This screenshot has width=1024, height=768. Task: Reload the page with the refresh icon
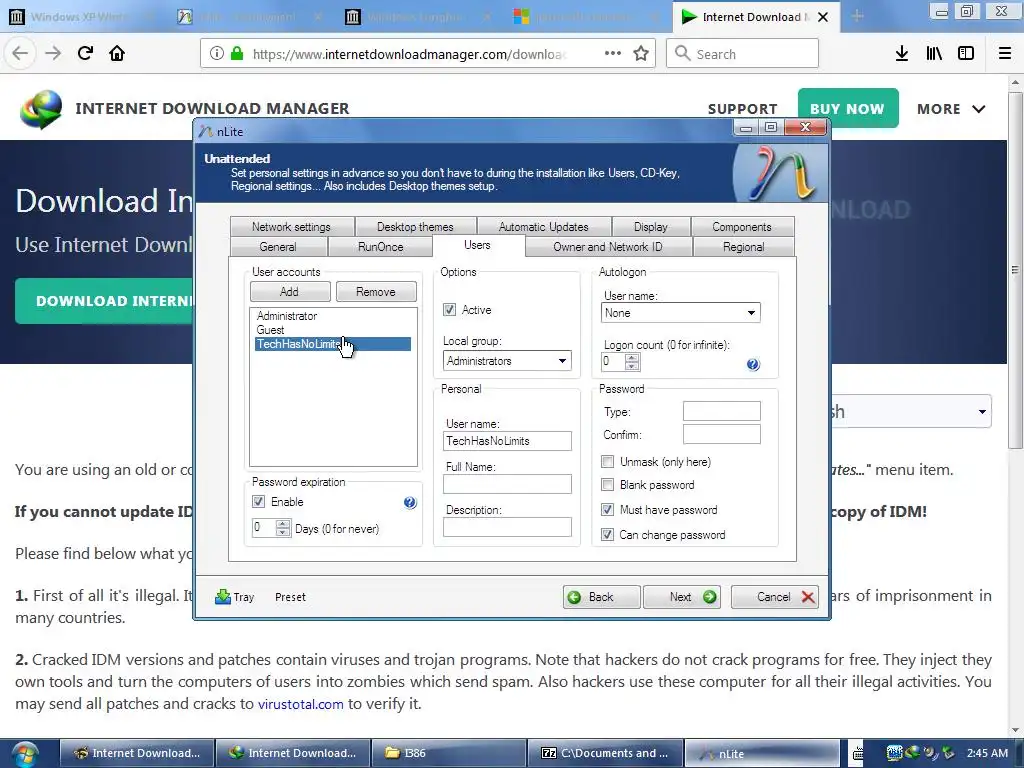(85, 54)
